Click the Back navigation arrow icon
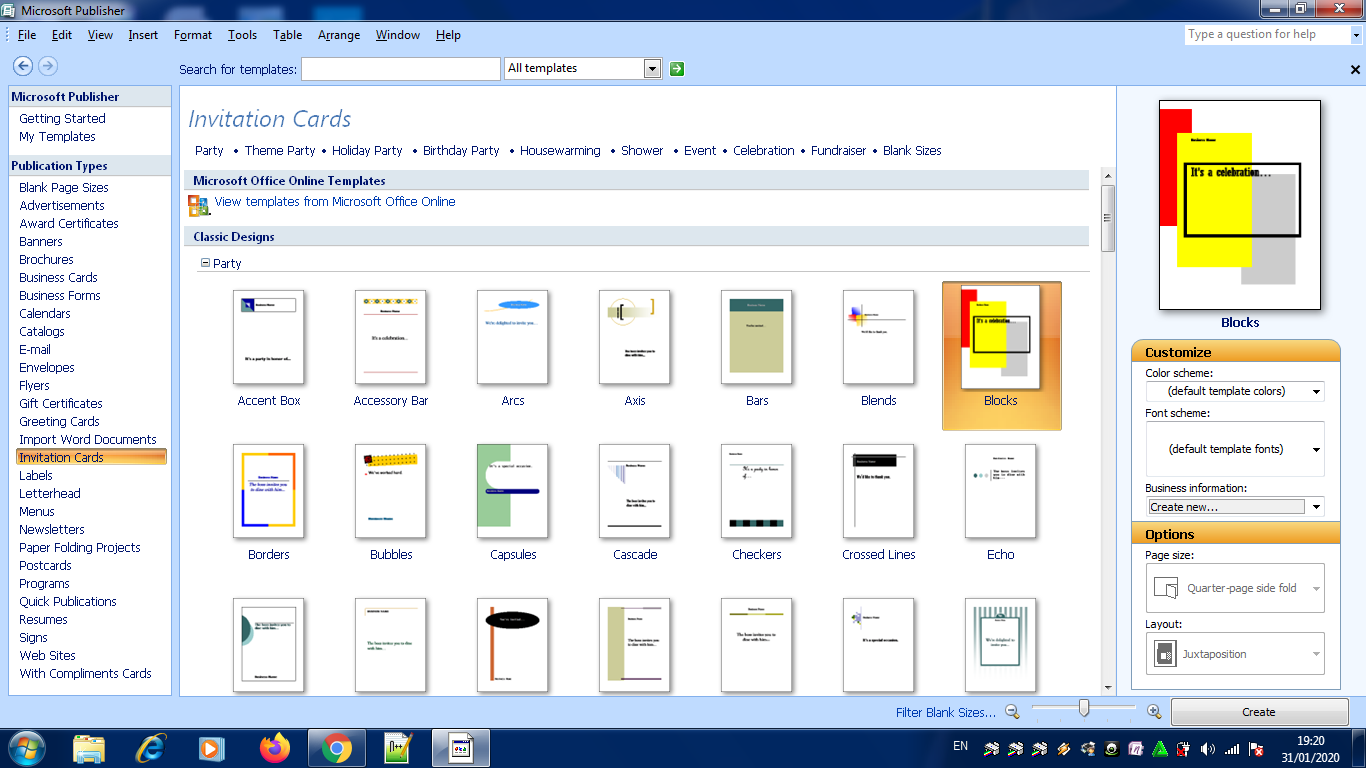 point(22,66)
